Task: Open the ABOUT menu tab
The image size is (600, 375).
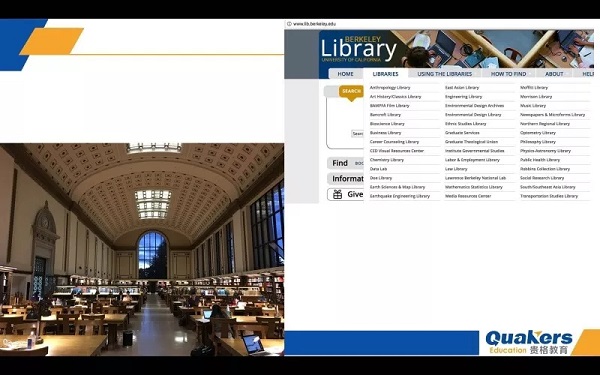Action: tap(554, 74)
